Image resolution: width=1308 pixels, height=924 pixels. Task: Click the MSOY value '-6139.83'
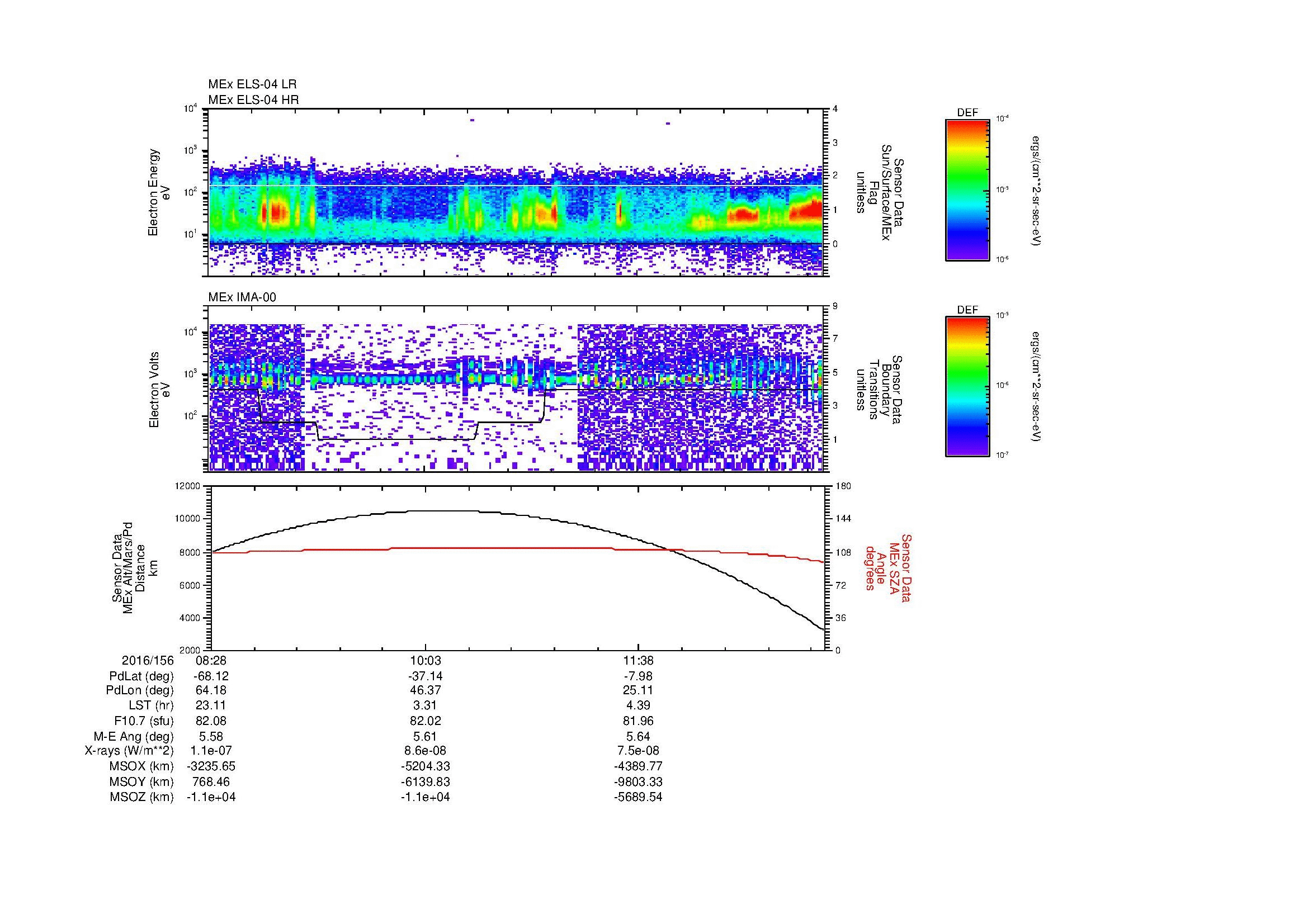[x=425, y=781]
